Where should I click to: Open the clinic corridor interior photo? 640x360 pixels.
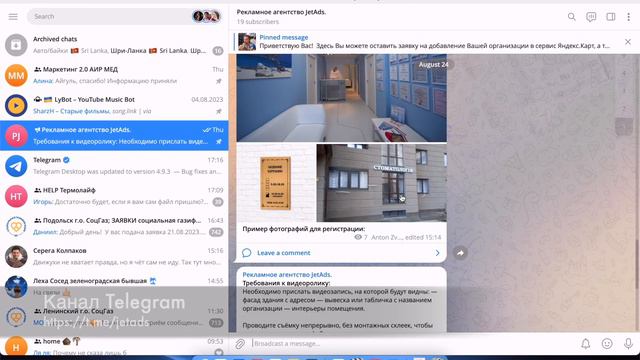[342, 98]
